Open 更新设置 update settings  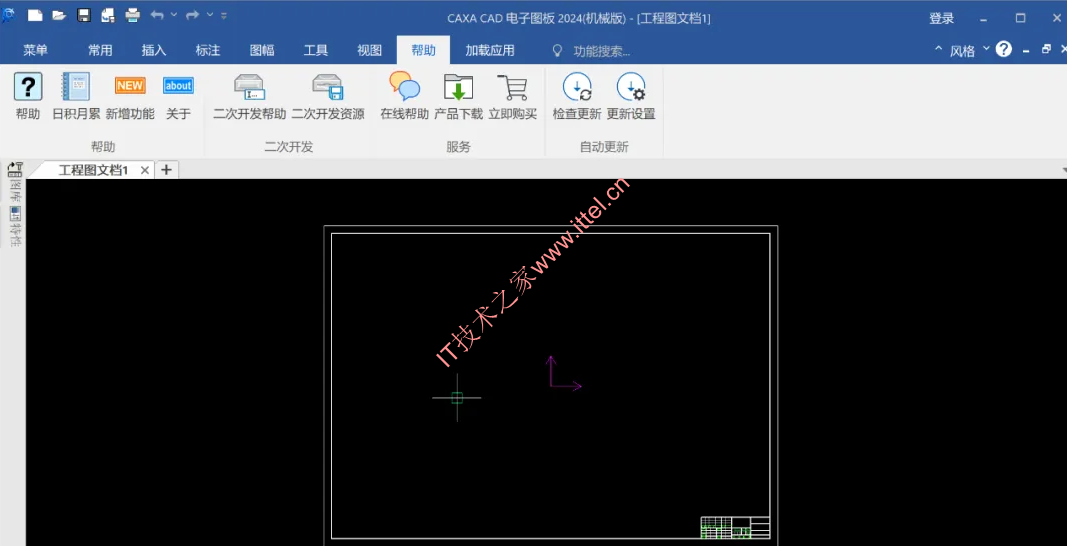[x=631, y=96]
